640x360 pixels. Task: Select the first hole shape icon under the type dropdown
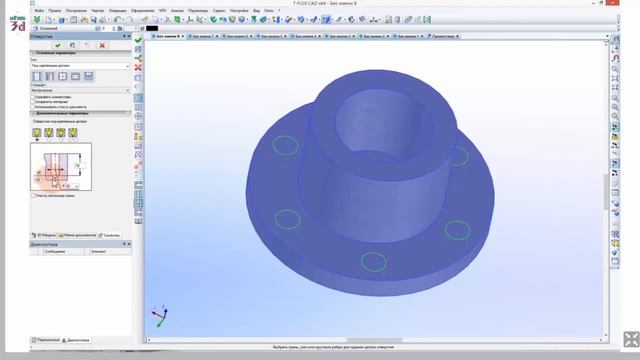[x=37, y=76]
